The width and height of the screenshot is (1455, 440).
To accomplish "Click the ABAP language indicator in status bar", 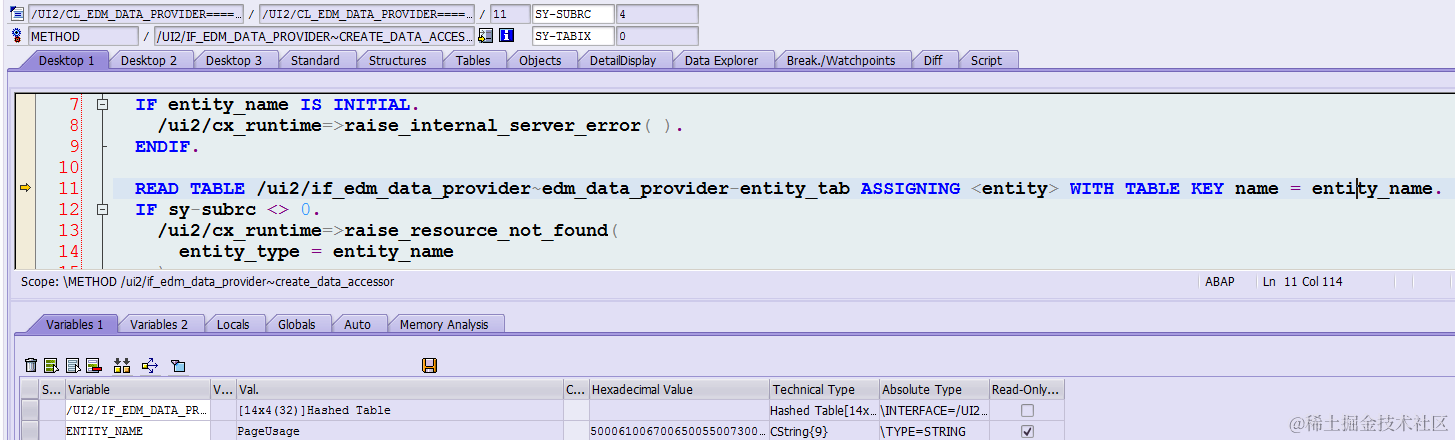I will (x=1221, y=282).
